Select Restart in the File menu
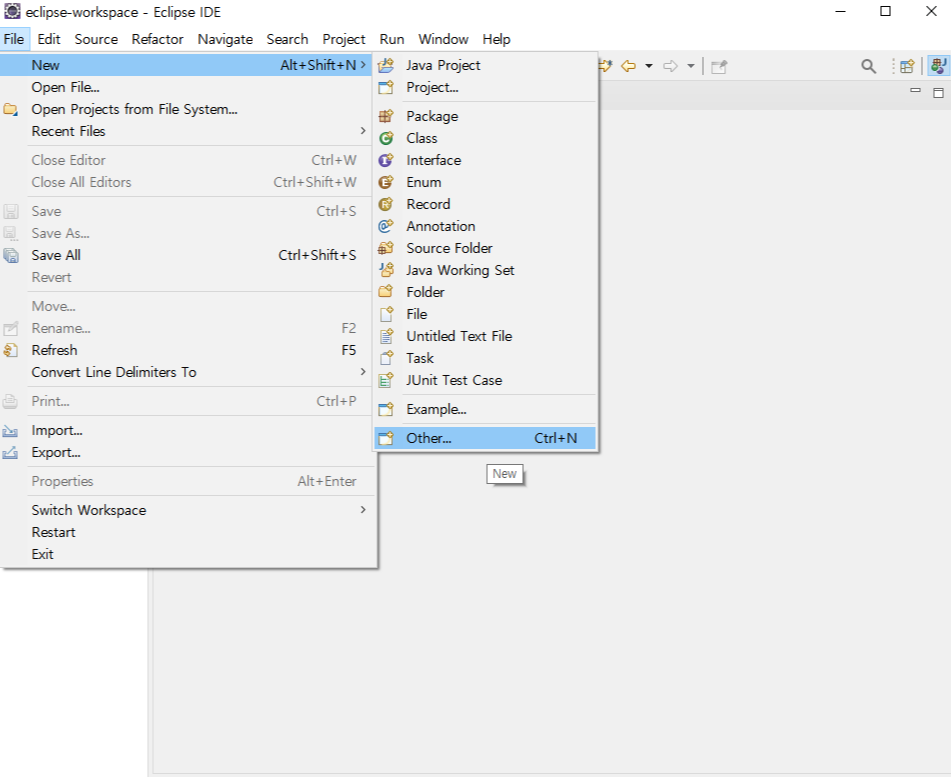The width and height of the screenshot is (951, 777). [x=186, y=533]
